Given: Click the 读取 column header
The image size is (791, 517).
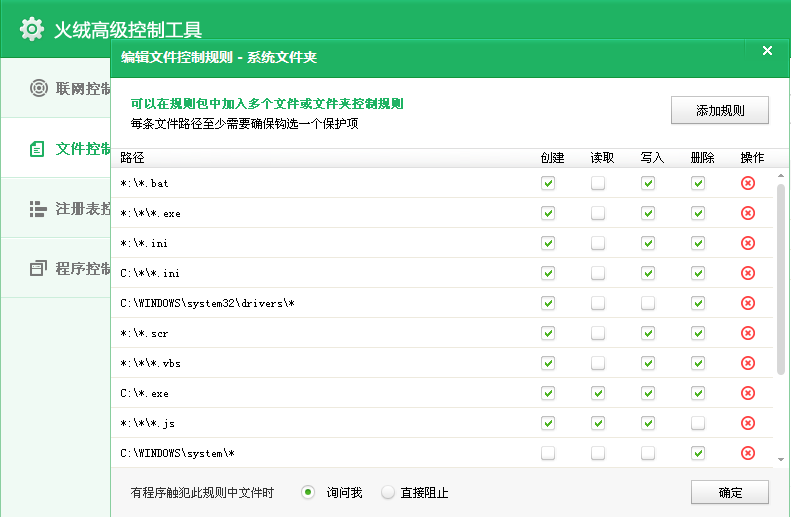Looking at the screenshot, I should [602, 158].
